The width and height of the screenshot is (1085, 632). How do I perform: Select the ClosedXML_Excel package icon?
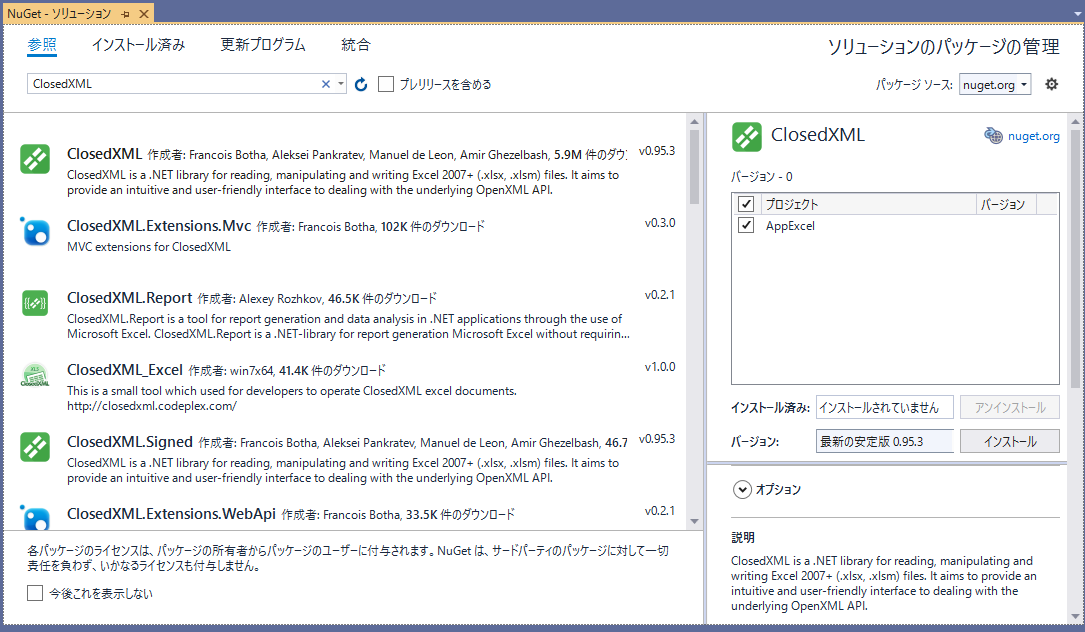coord(35,375)
